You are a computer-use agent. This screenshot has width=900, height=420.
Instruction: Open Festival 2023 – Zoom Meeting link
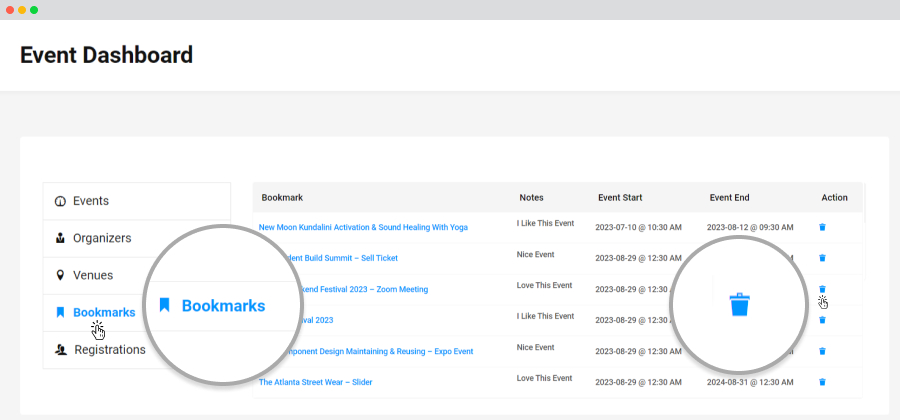364,289
